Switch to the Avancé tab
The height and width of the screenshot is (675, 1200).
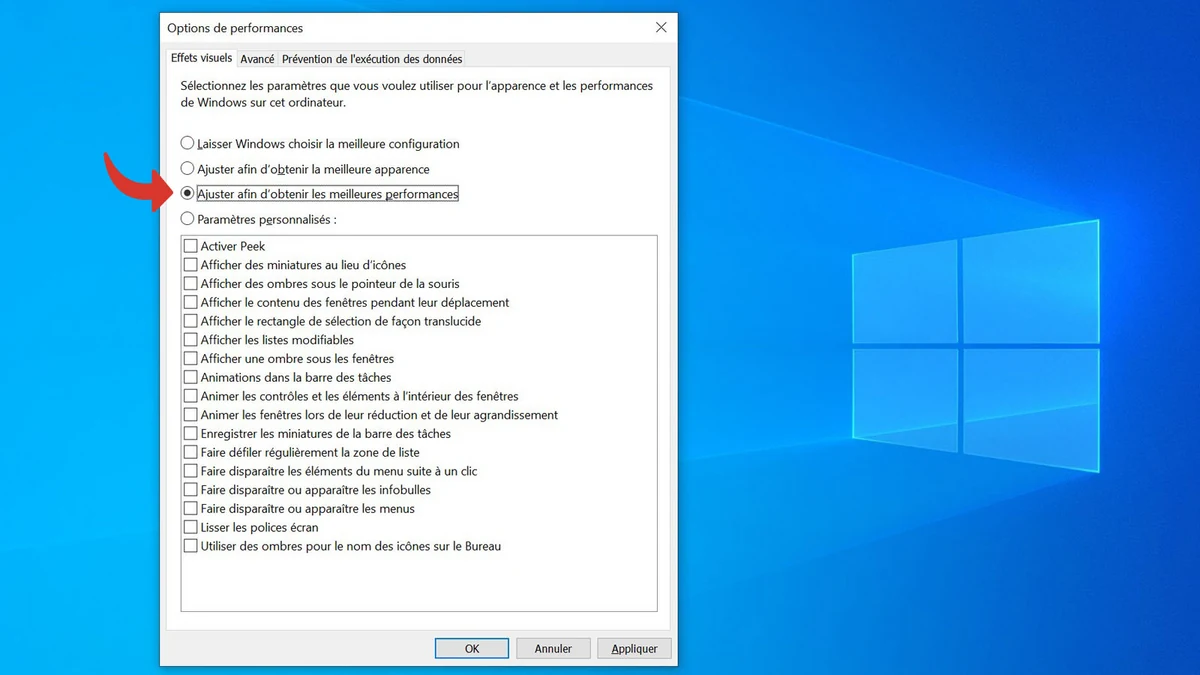[x=257, y=58]
